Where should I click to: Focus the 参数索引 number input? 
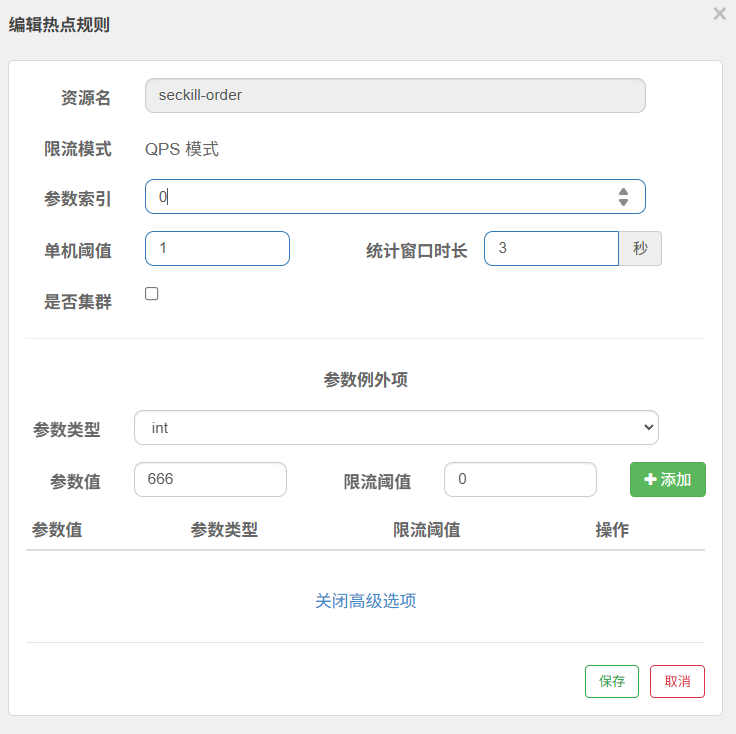(x=395, y=197)
